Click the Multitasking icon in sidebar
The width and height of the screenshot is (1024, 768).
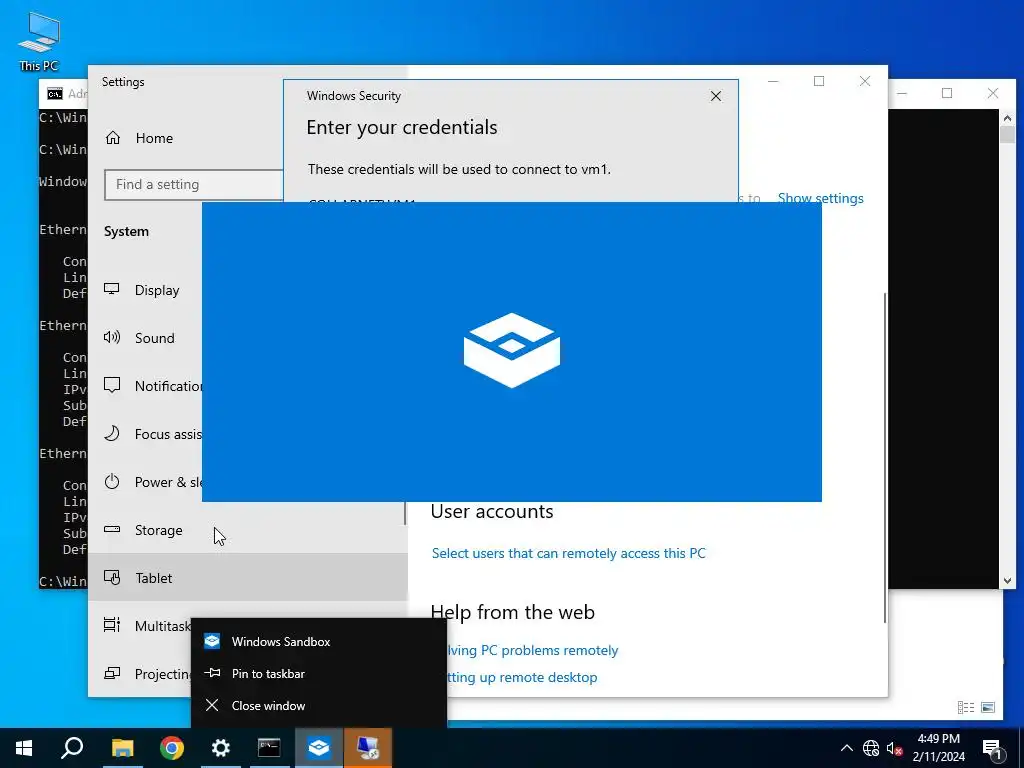(112, 625)
